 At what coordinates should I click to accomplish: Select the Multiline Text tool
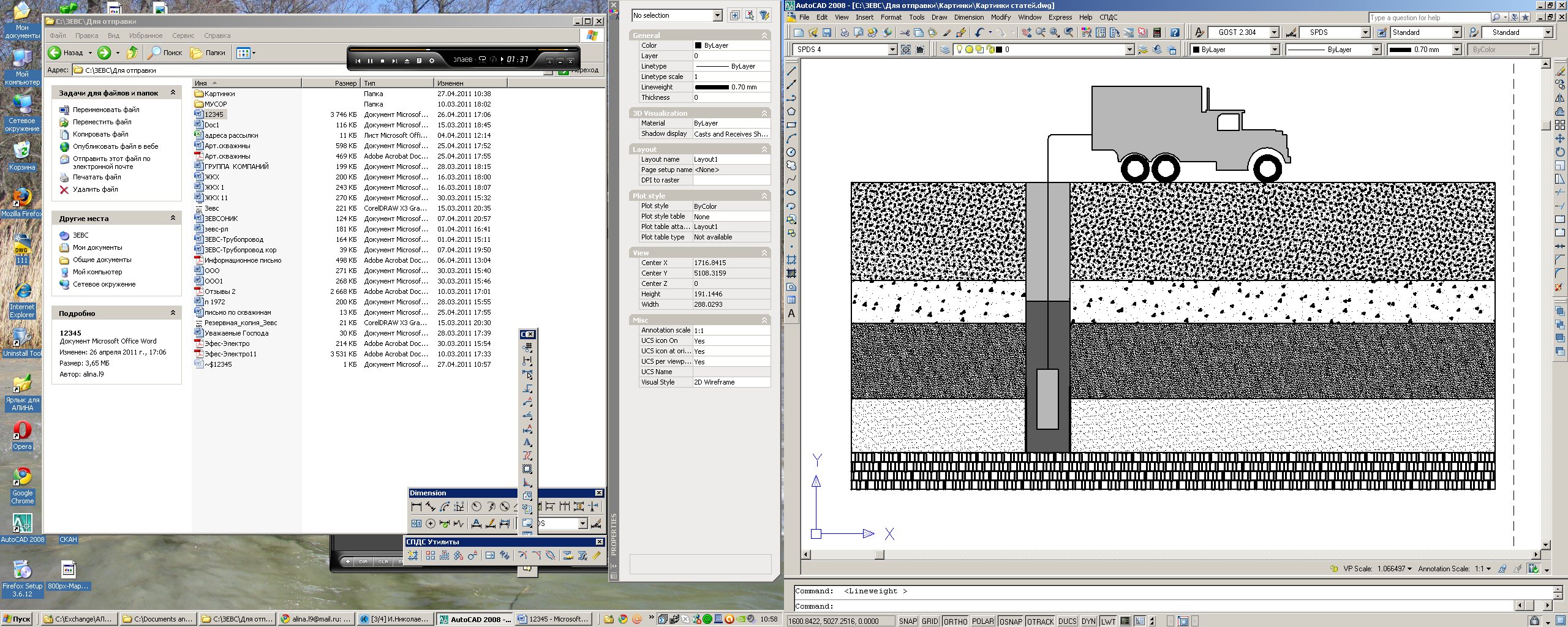pos(791,313)
